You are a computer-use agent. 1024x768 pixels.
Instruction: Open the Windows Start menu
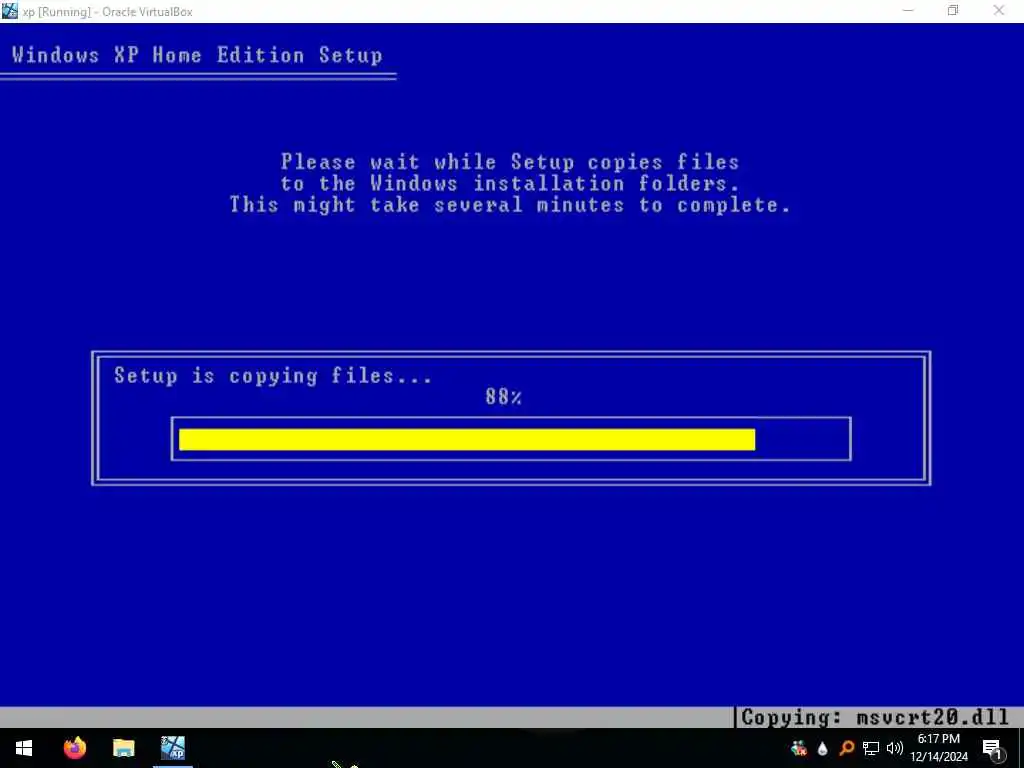pos(24,748)
